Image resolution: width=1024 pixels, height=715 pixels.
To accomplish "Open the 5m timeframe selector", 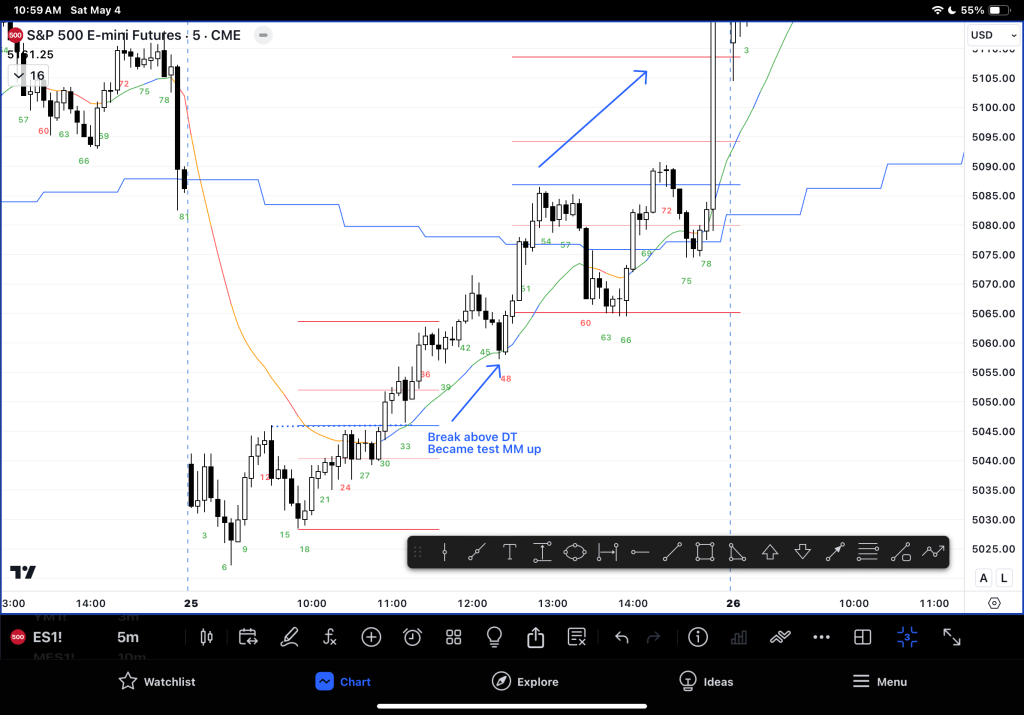I will [x=128, y=637].
